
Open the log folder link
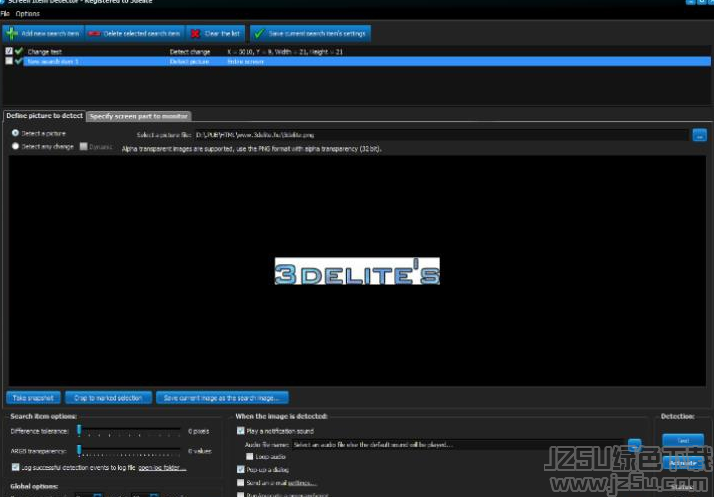tap(162, 467)
